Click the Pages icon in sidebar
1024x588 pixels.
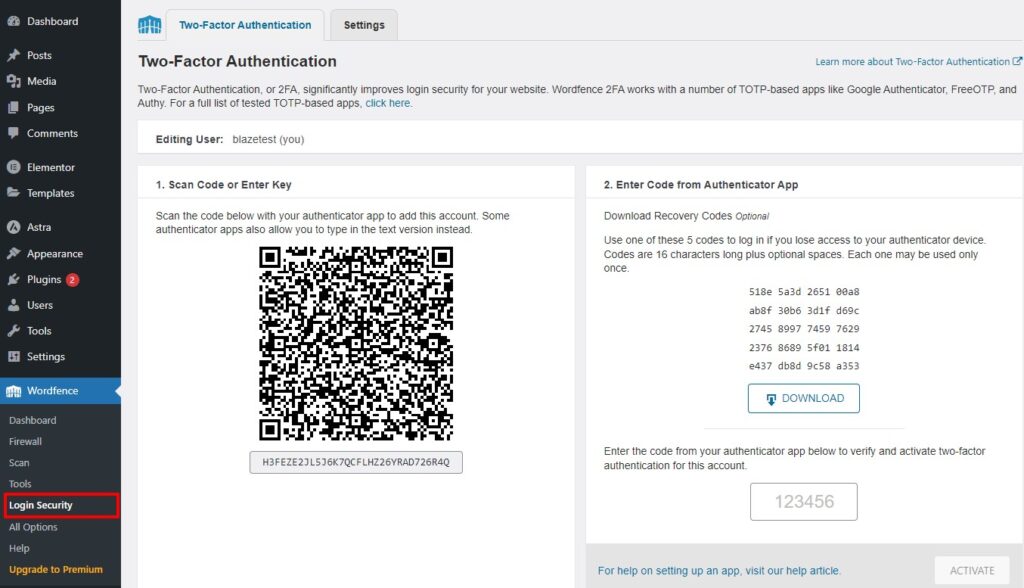13,107
